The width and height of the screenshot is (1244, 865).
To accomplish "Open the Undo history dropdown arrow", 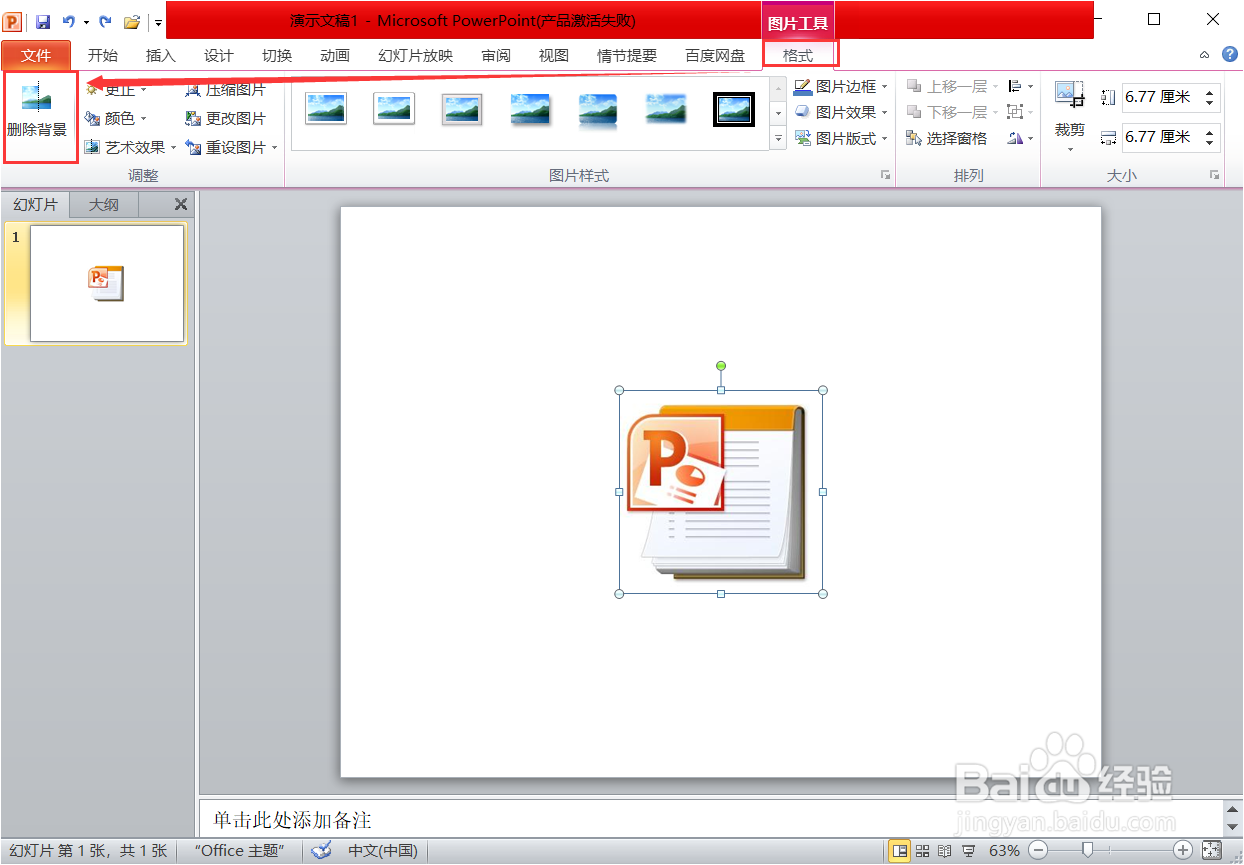I will (x=86, y=21).
